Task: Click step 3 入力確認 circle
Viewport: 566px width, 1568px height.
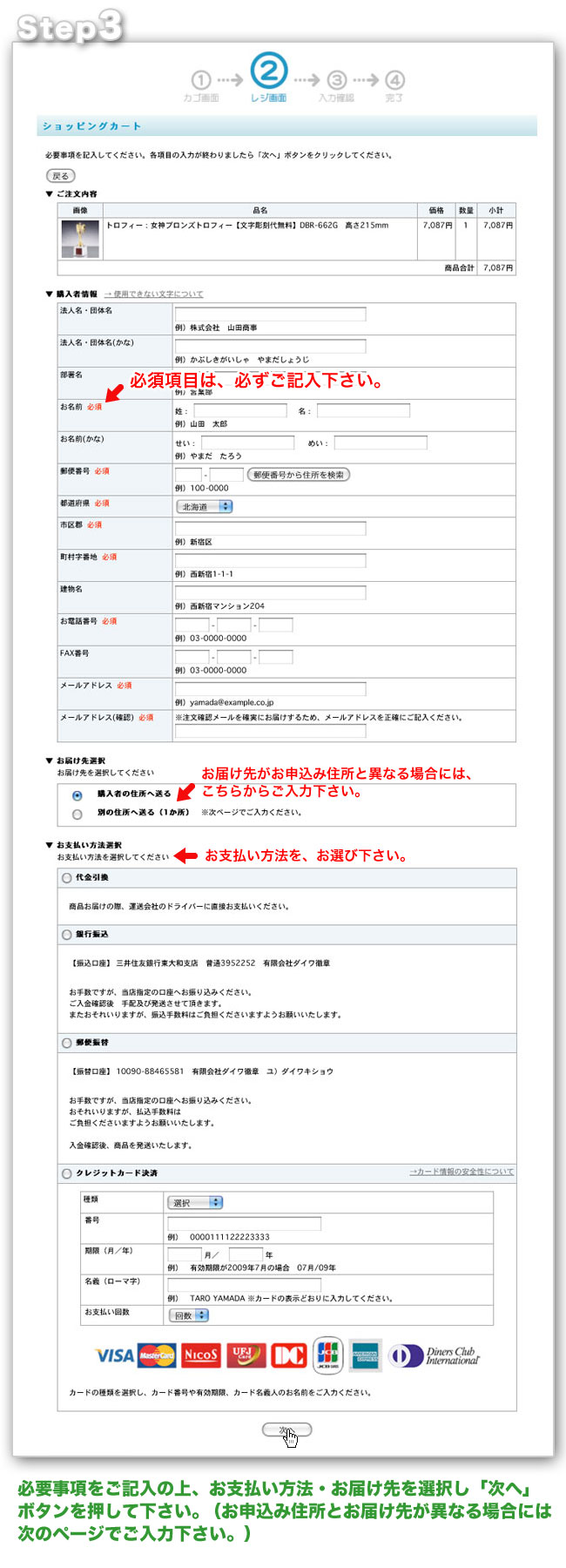Action: pyautogui.click(x=336, y=80)
